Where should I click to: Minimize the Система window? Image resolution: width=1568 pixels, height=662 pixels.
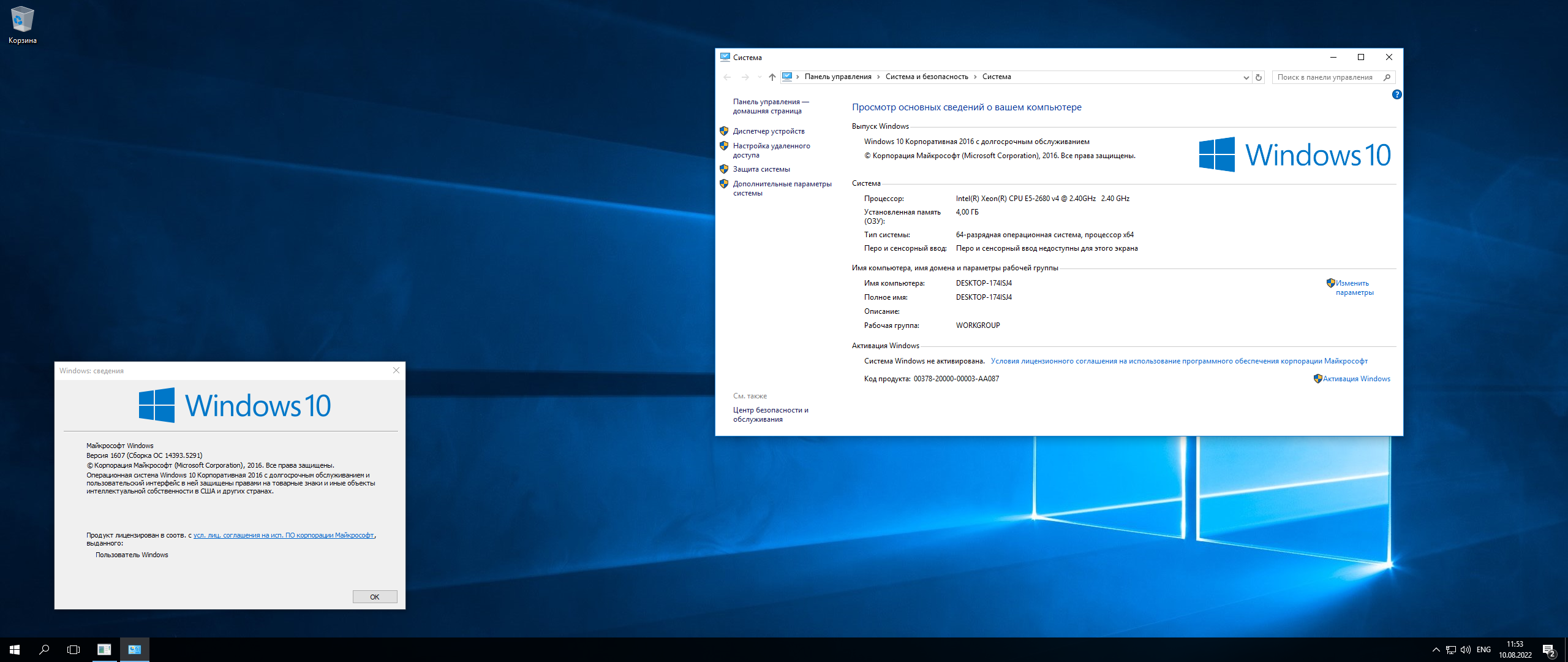coord(1333,57)
